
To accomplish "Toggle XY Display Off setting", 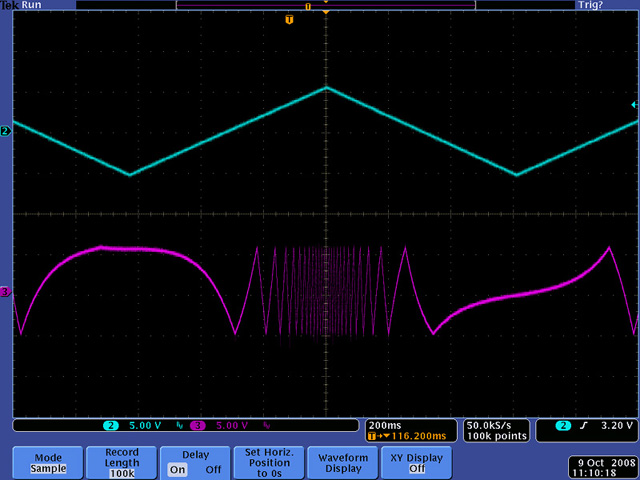I will click(x=416, y=461).
